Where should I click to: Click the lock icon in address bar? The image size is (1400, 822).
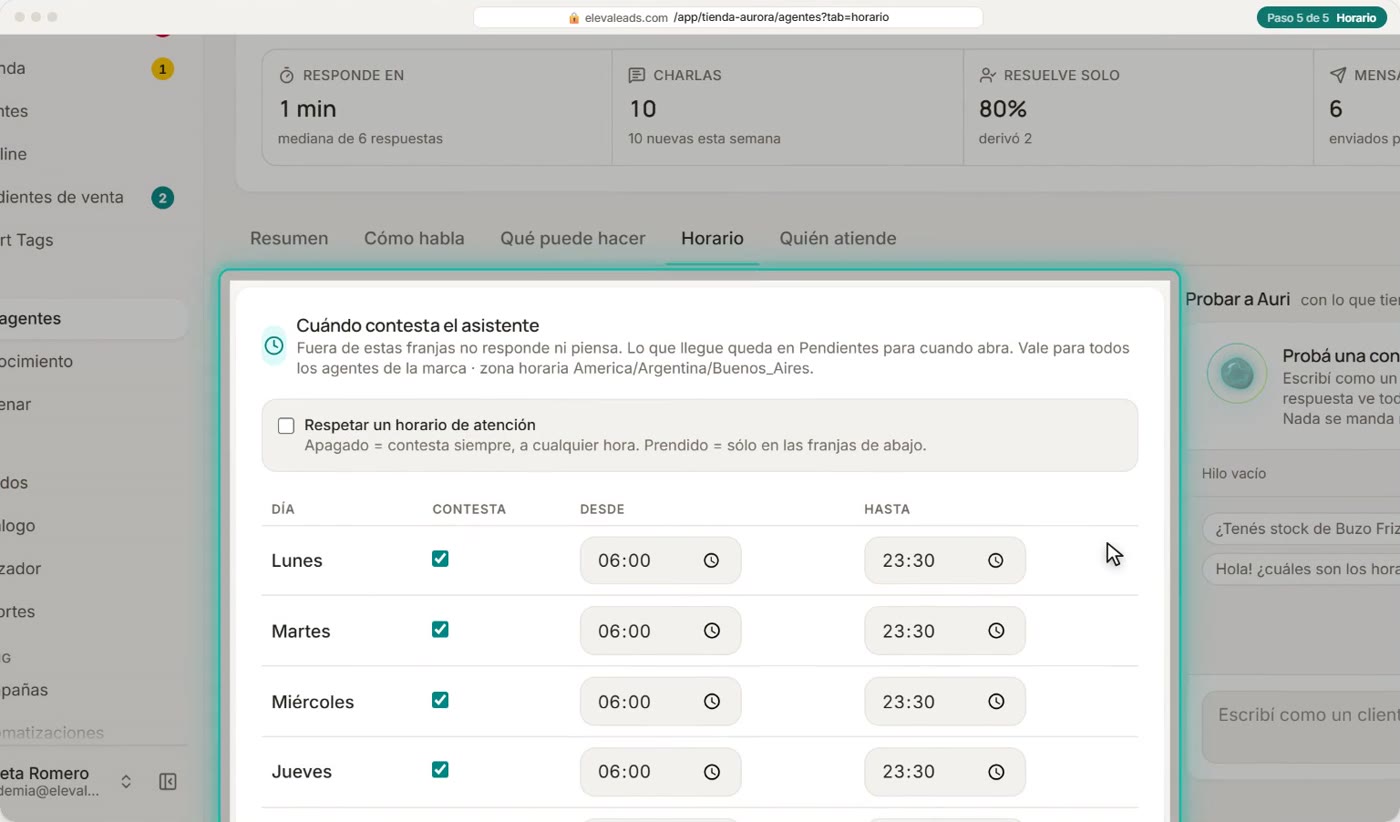click(574, 18)
